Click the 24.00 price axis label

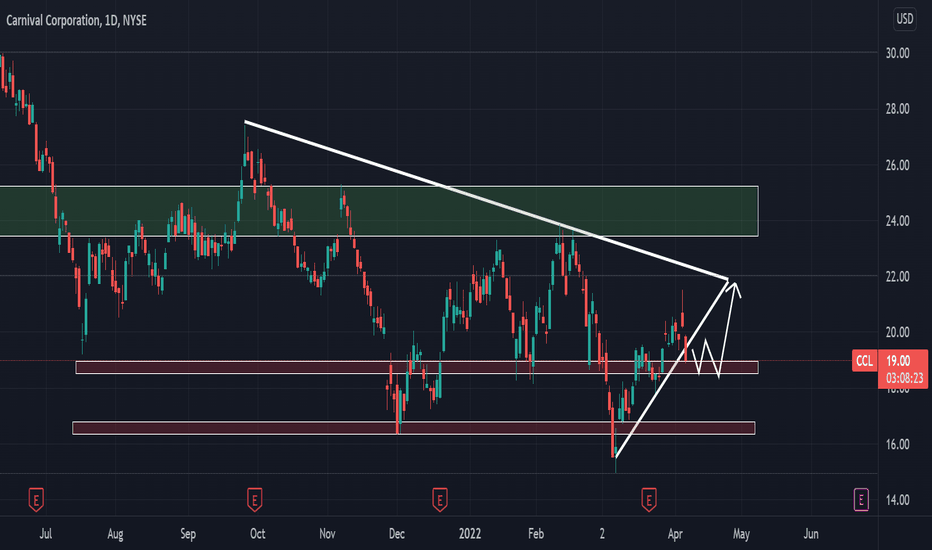point(898,221)
